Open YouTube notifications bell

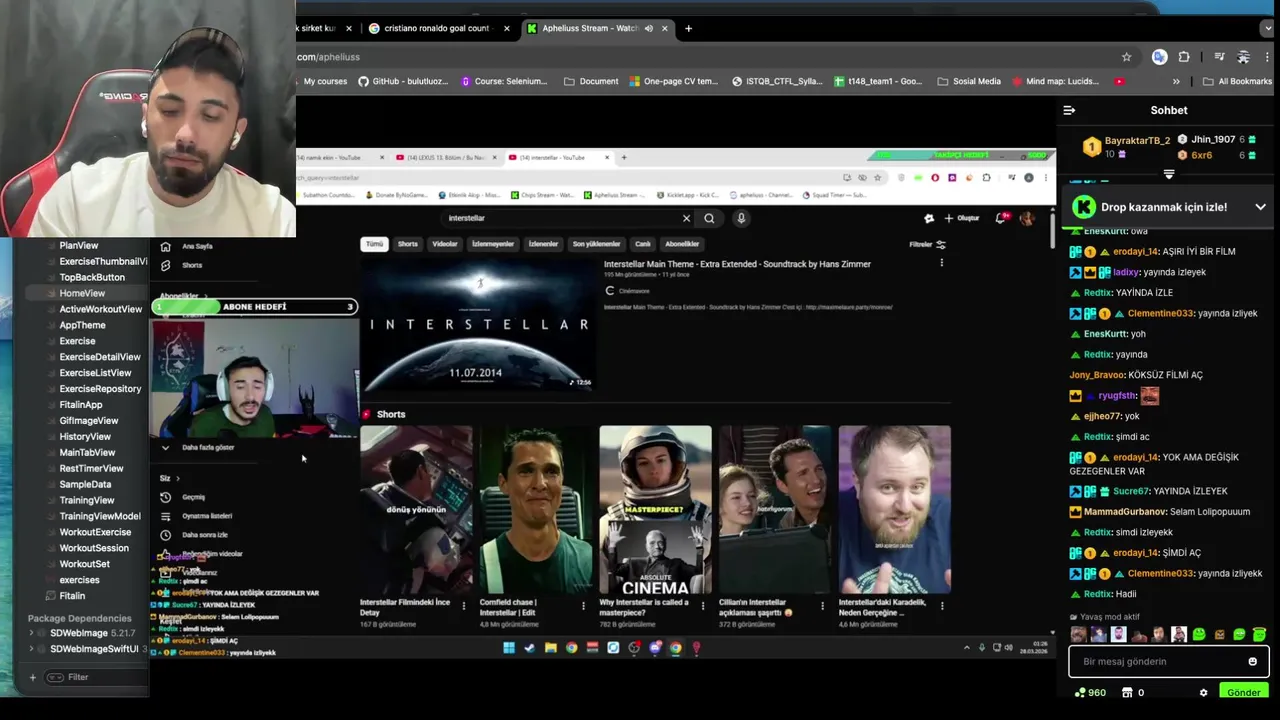click(1001, 218)
